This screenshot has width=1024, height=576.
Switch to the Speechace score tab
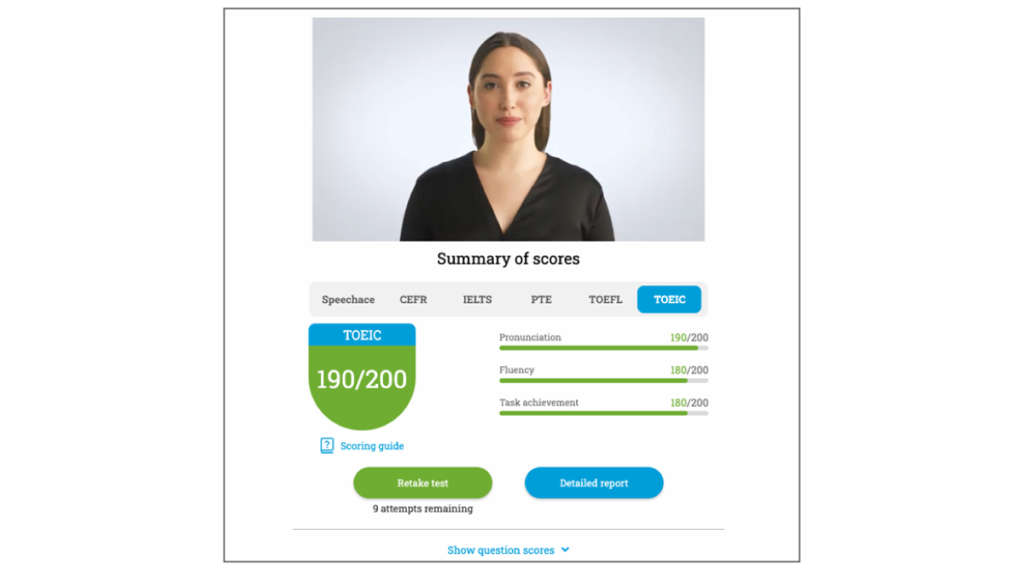348,300
